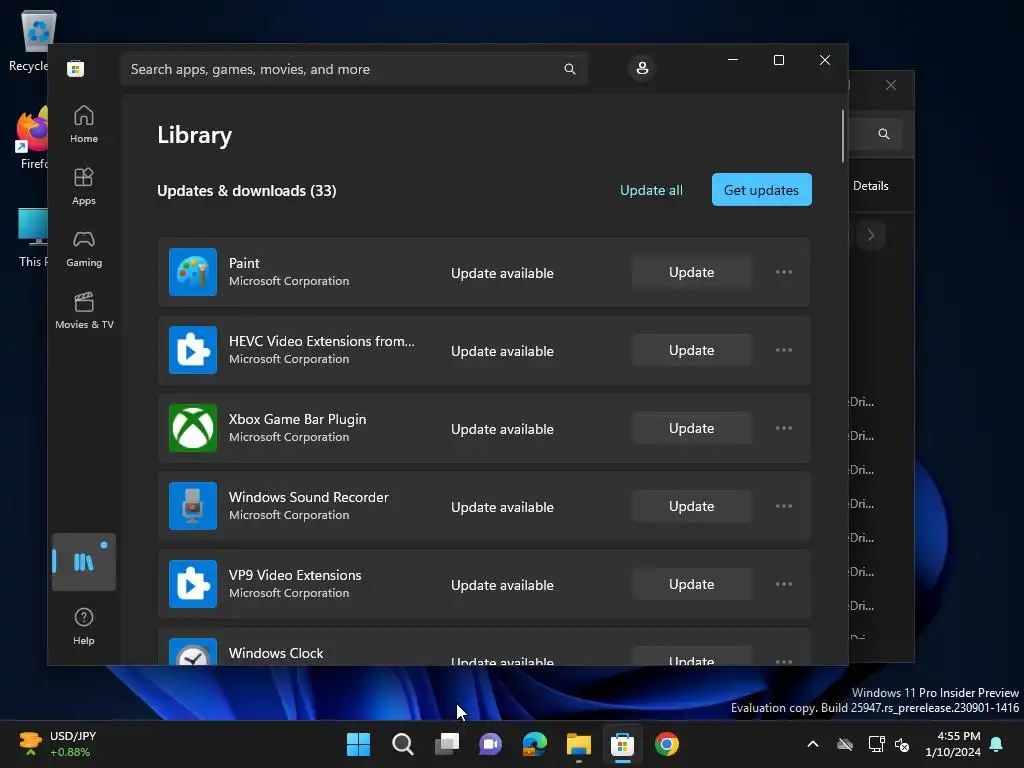The height and width of the screenshot is (768, 1024).
Task: Click the Microsoft Store taskbar icon
Action: pyautogui.click(x=622, y=744)
